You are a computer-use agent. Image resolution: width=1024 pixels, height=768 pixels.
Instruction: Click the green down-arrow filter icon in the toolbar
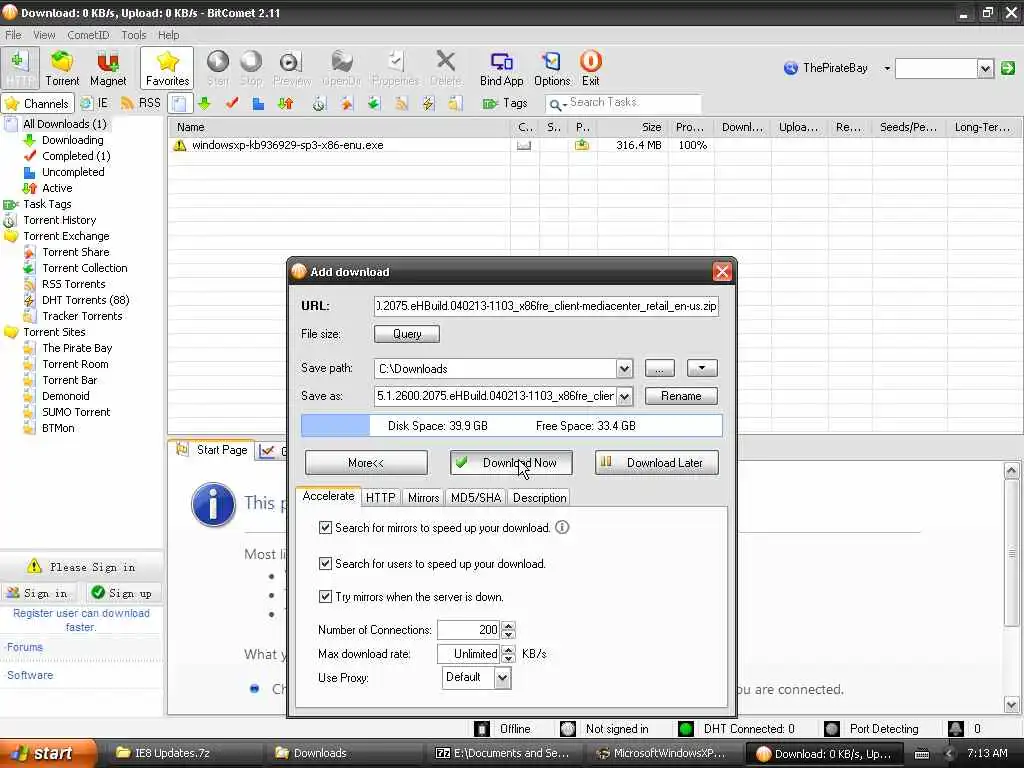click(x=204, y=103)
